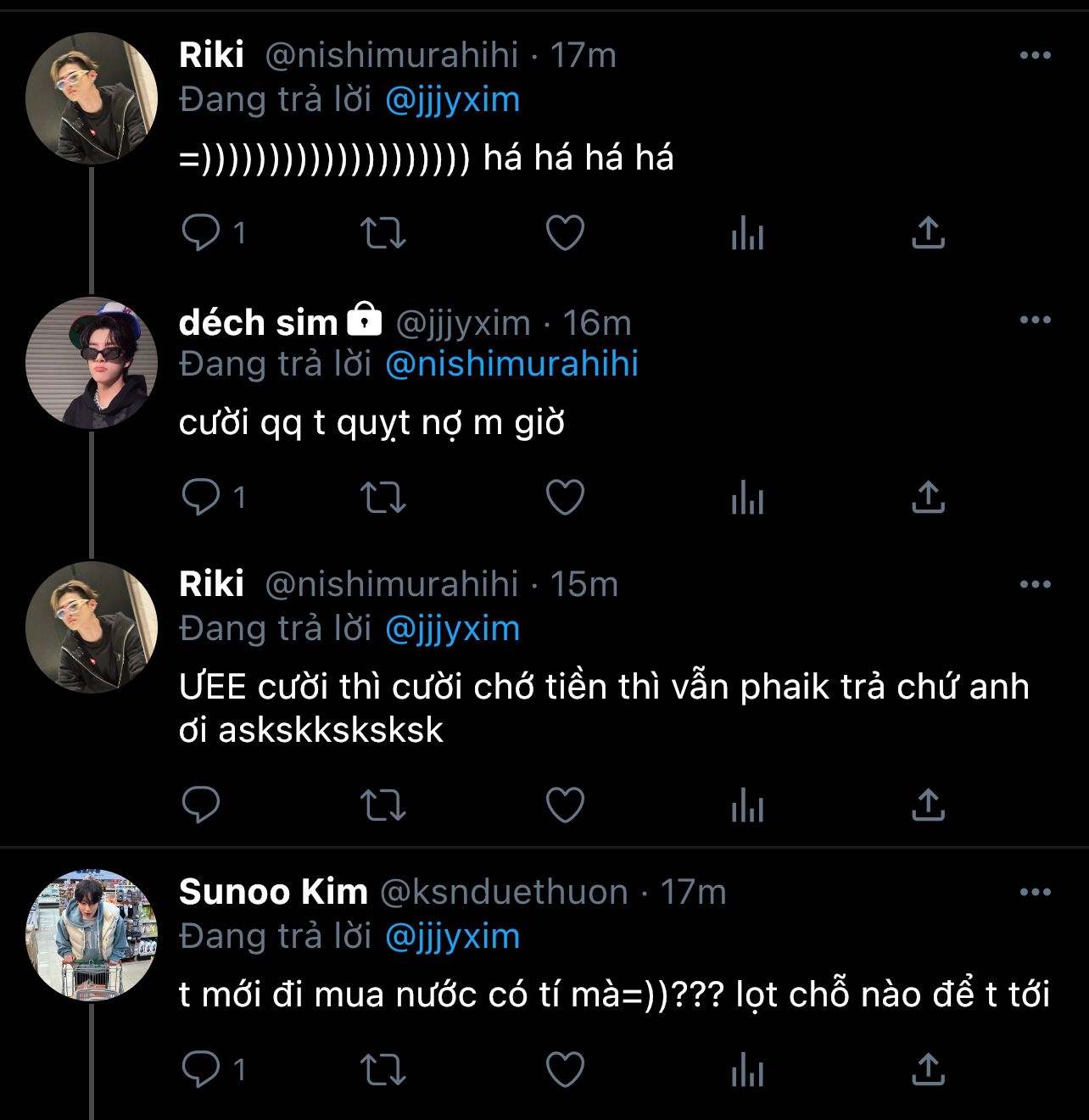1089x1120 pixels.
Task: View analytics on Riki's 15m tweet
Action: [747, 805]
